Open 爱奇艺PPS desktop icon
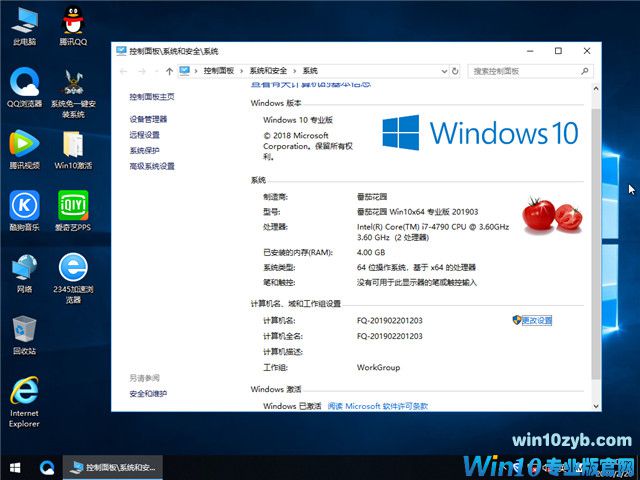Image resolution: width=640 pixels, height=480 pixels. coord(73,211)
